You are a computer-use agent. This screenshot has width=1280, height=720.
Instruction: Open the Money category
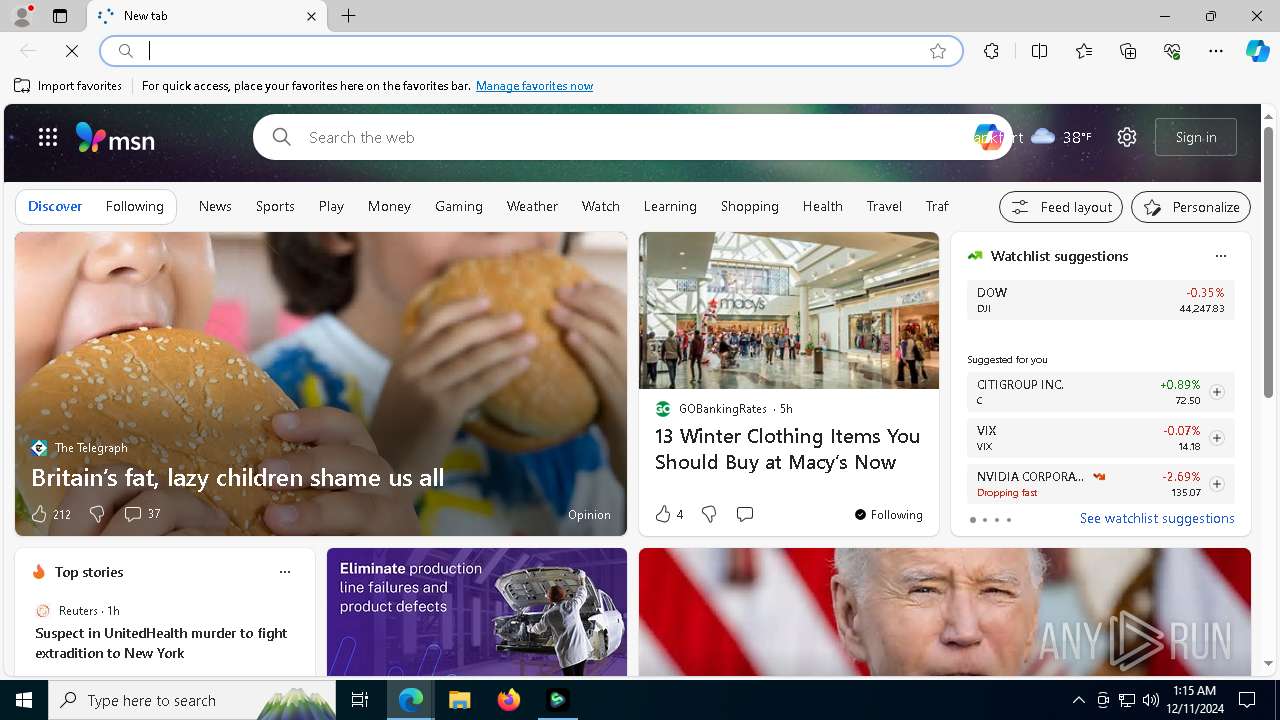pos(389,206)
